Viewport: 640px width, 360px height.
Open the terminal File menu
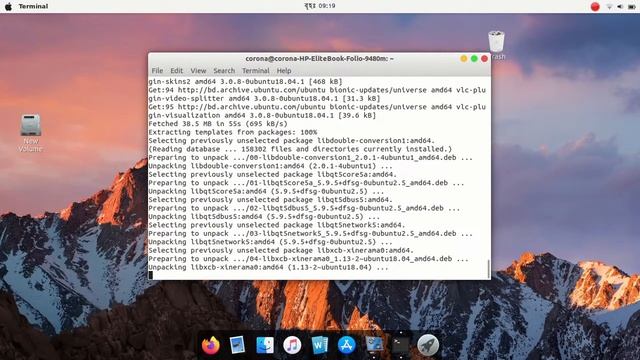pyautogui.click(x=157, y=71)
